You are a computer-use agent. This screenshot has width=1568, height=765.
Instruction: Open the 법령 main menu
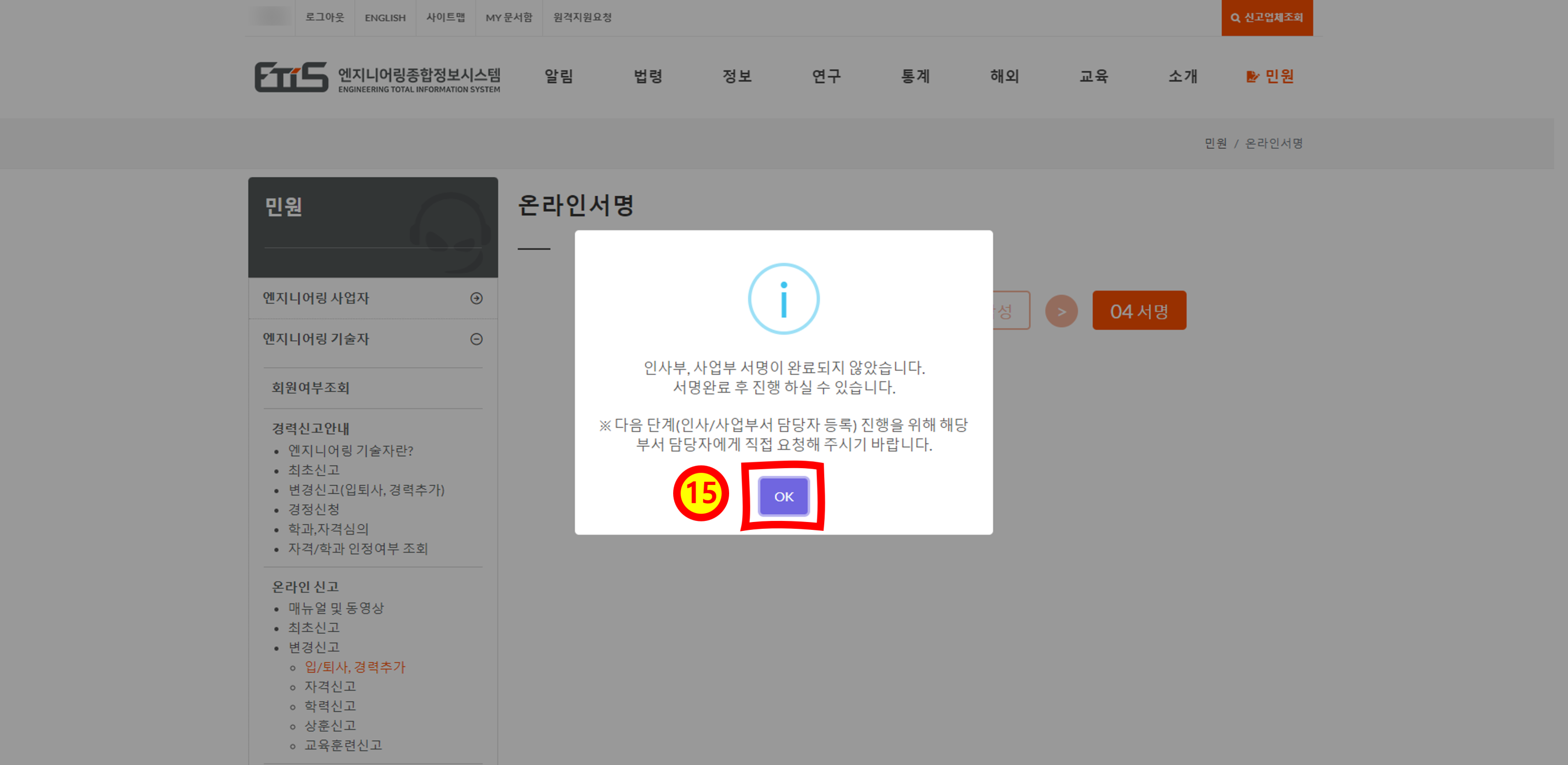648,76
